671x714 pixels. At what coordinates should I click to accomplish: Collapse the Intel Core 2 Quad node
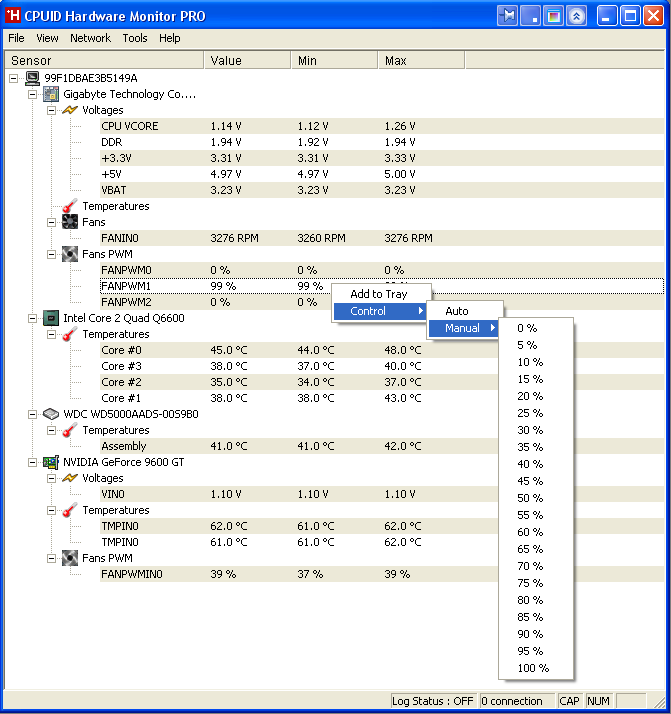(x=32, y=318)
